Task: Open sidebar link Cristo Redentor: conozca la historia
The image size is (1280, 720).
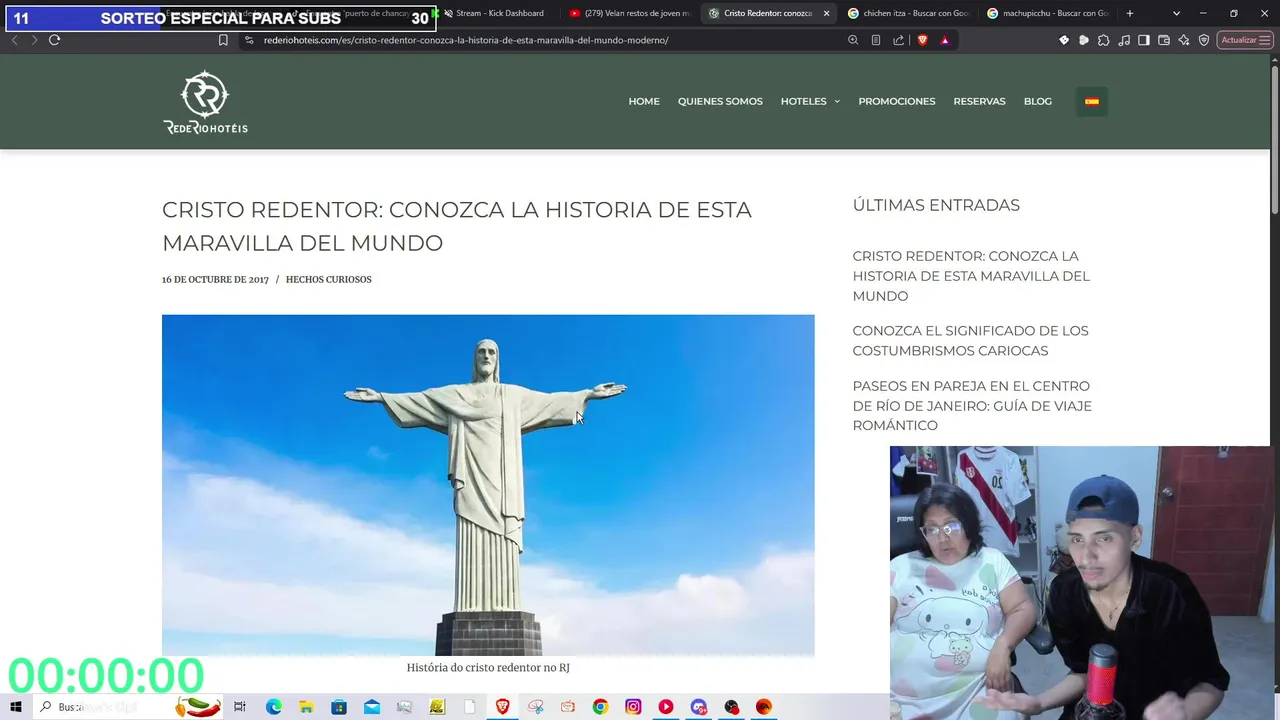Action: click(971, 276)
